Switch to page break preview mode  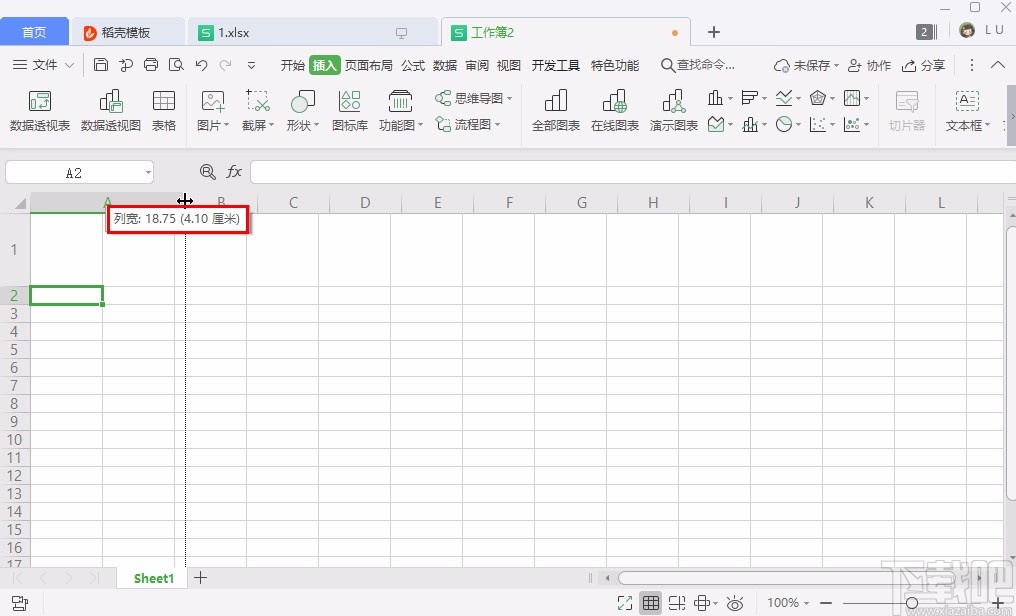[x=677, y=603]
